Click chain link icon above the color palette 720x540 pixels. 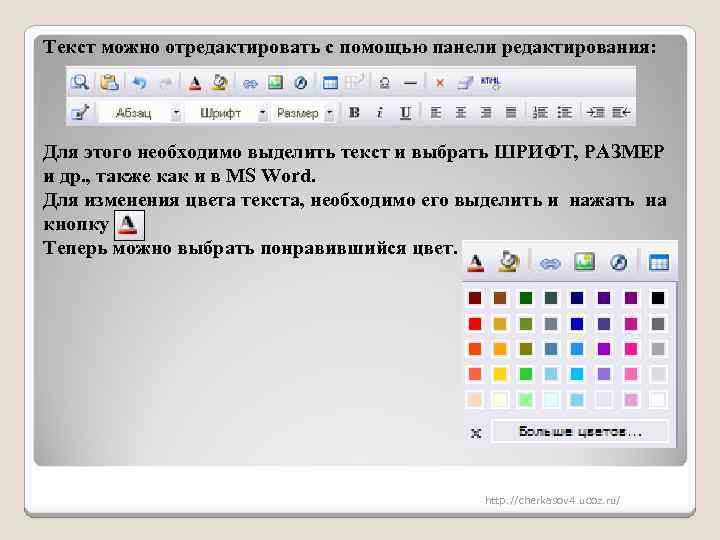tap(550, 264)
